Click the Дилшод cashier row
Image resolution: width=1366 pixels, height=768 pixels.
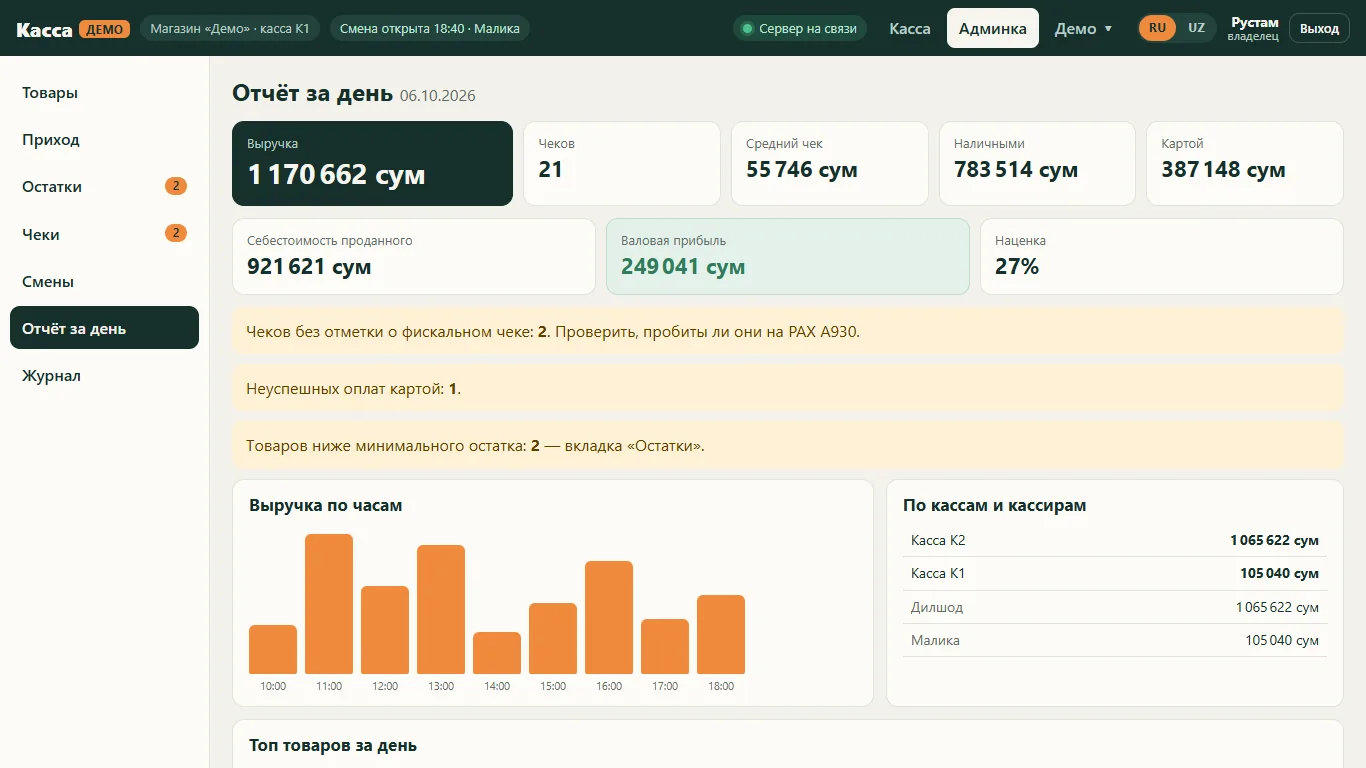tap(1115, 607)
